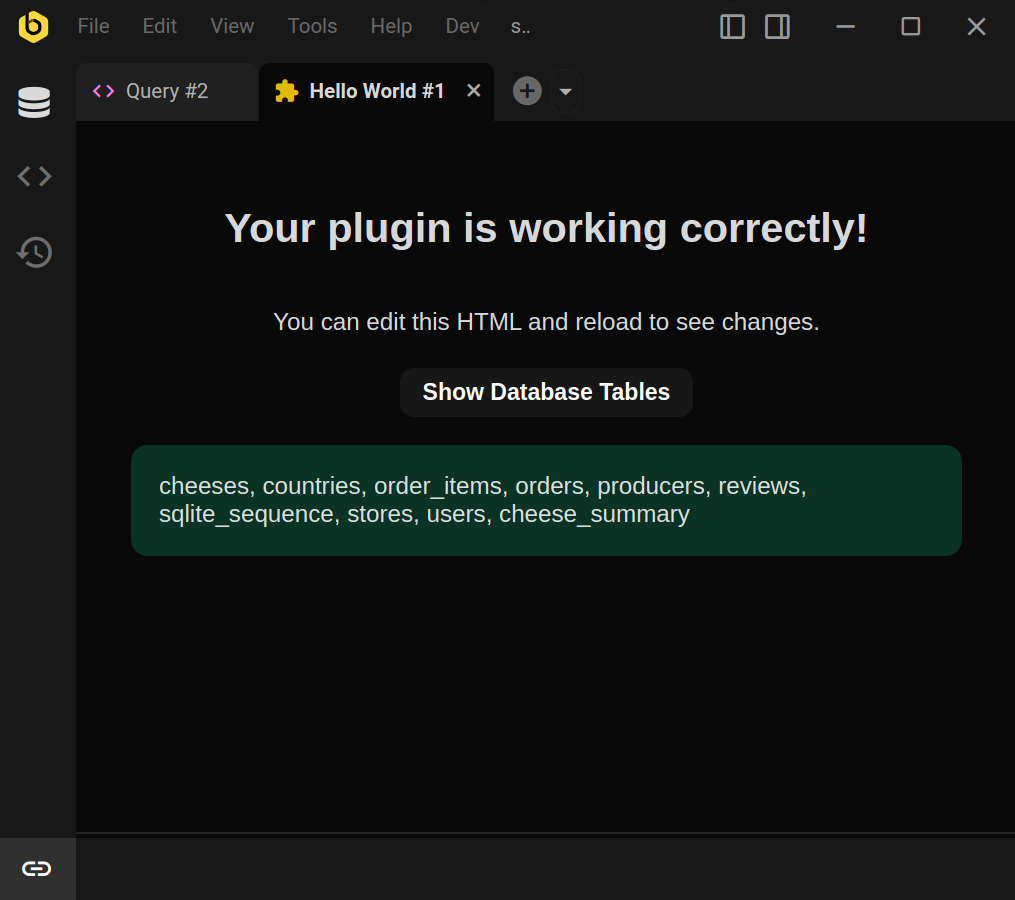Viewport: 1015px width, 900px height.
Task: Click the connection link icon at bottom
Action: (x=36, y=868)
